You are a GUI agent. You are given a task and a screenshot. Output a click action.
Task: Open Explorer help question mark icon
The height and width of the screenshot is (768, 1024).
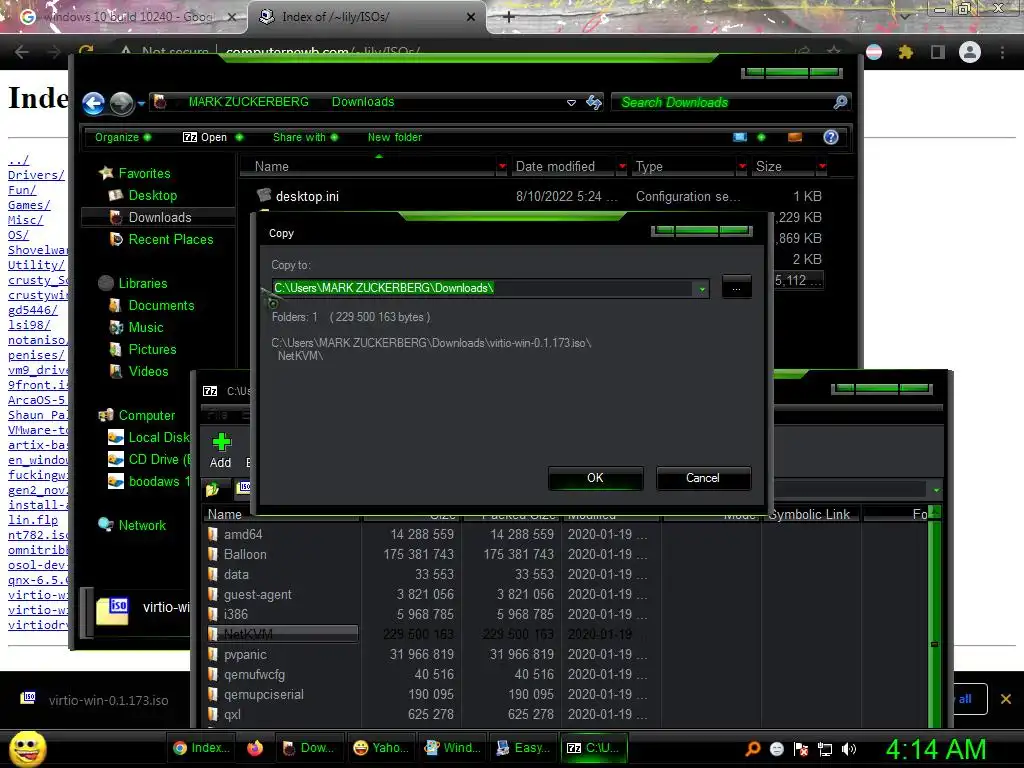[831, 137]
